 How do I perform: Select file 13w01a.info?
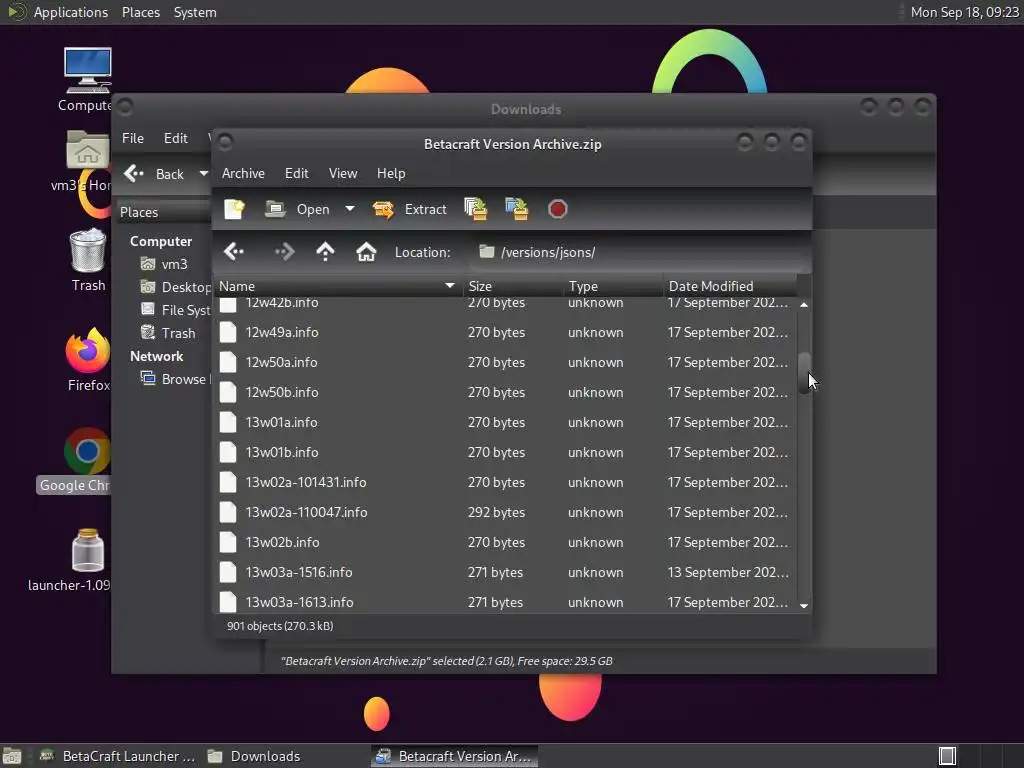pos(505,423)
